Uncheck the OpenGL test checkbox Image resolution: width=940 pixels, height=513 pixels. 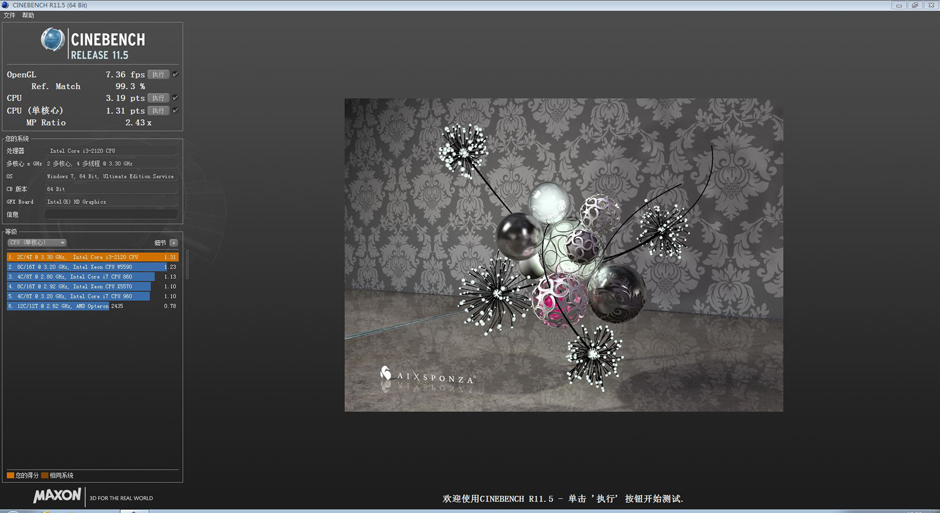(x=175, y=74)
